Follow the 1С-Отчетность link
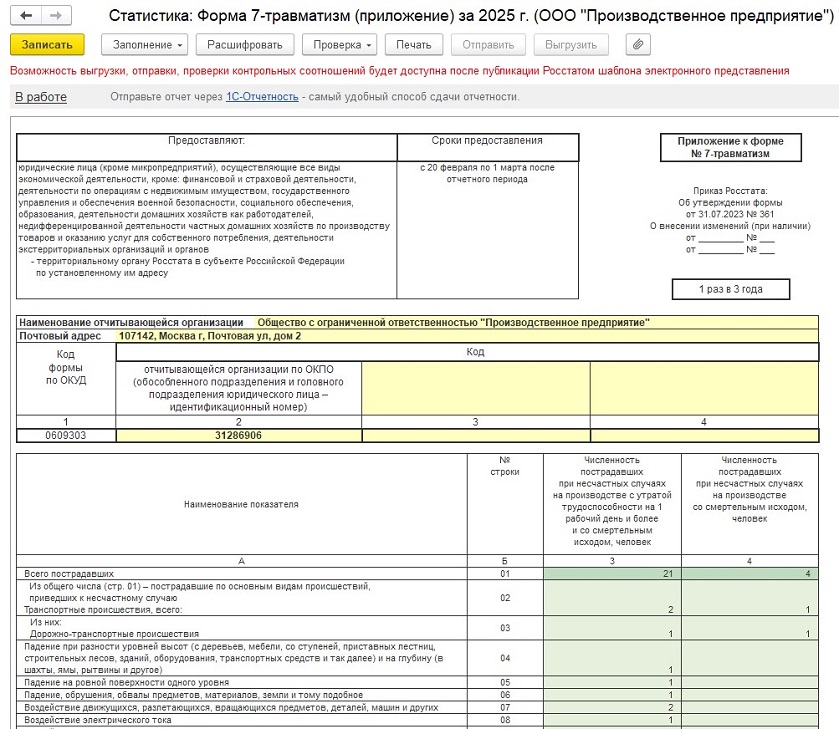 click(x=262, y=97)
